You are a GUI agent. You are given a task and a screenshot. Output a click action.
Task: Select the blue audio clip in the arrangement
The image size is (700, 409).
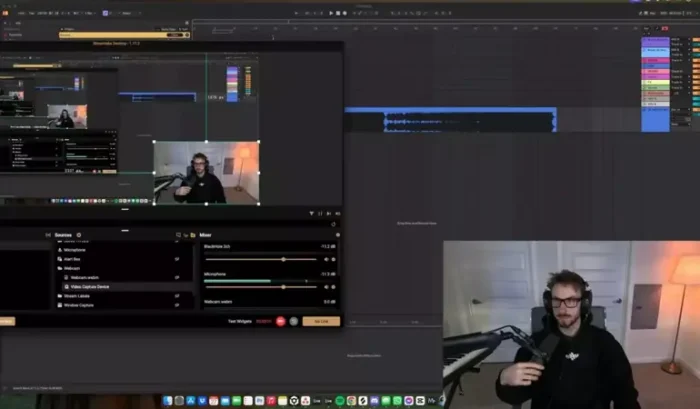pos(450,120)
